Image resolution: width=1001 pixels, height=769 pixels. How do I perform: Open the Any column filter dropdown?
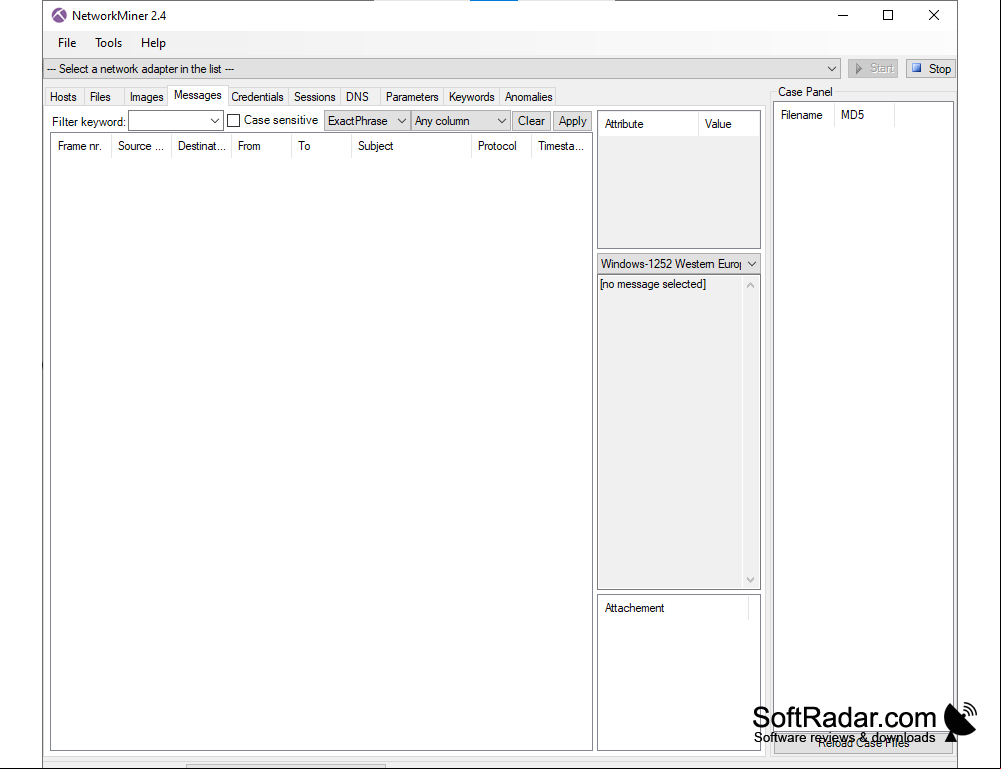click(460, 121)
